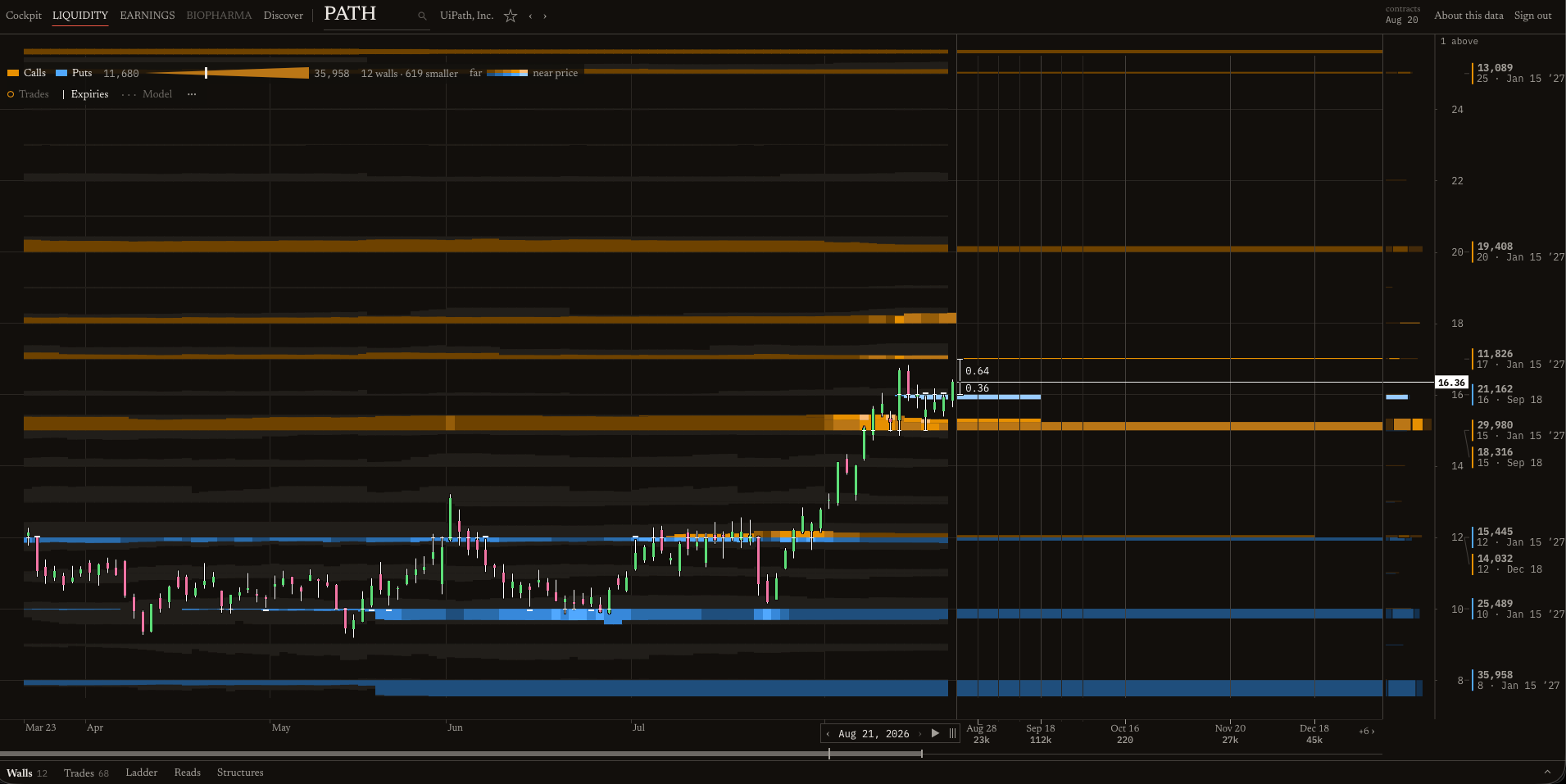Click the 0.36 distance label
The width and height of the screenshot is (1566, 784).
tap(977, 388)
